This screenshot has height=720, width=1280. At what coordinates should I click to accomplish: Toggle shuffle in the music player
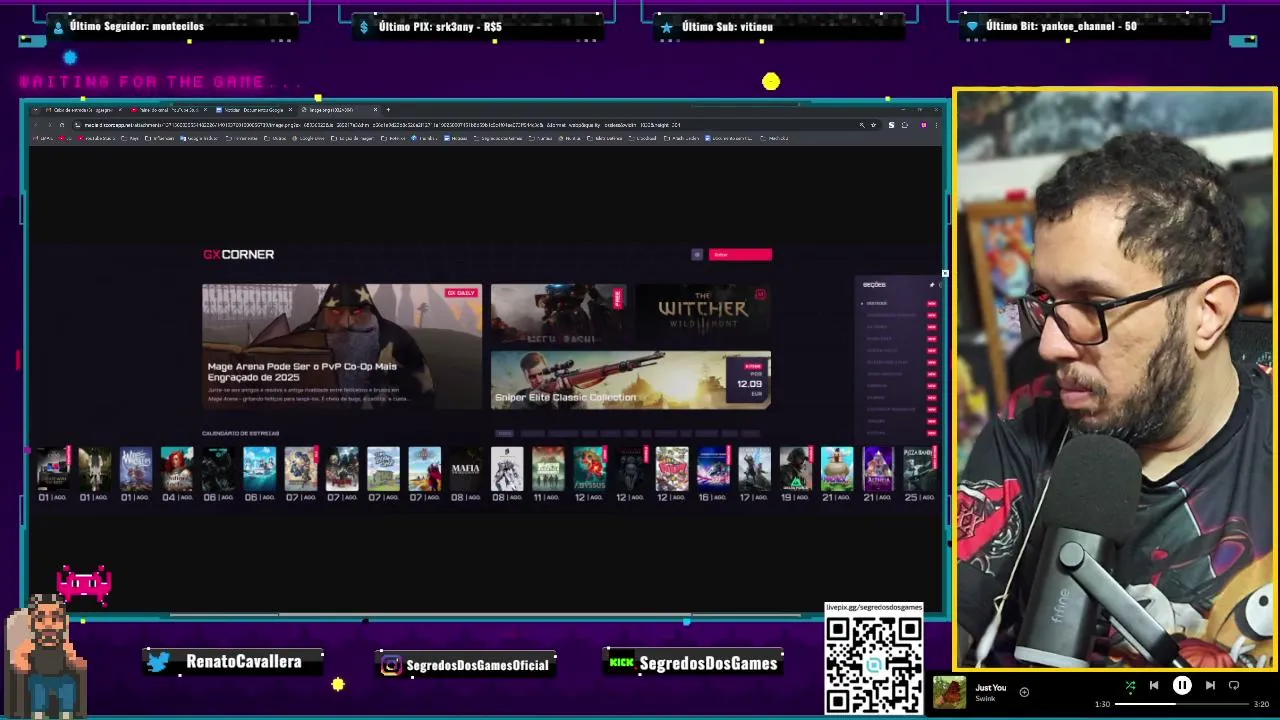[x=1130, y=685]
